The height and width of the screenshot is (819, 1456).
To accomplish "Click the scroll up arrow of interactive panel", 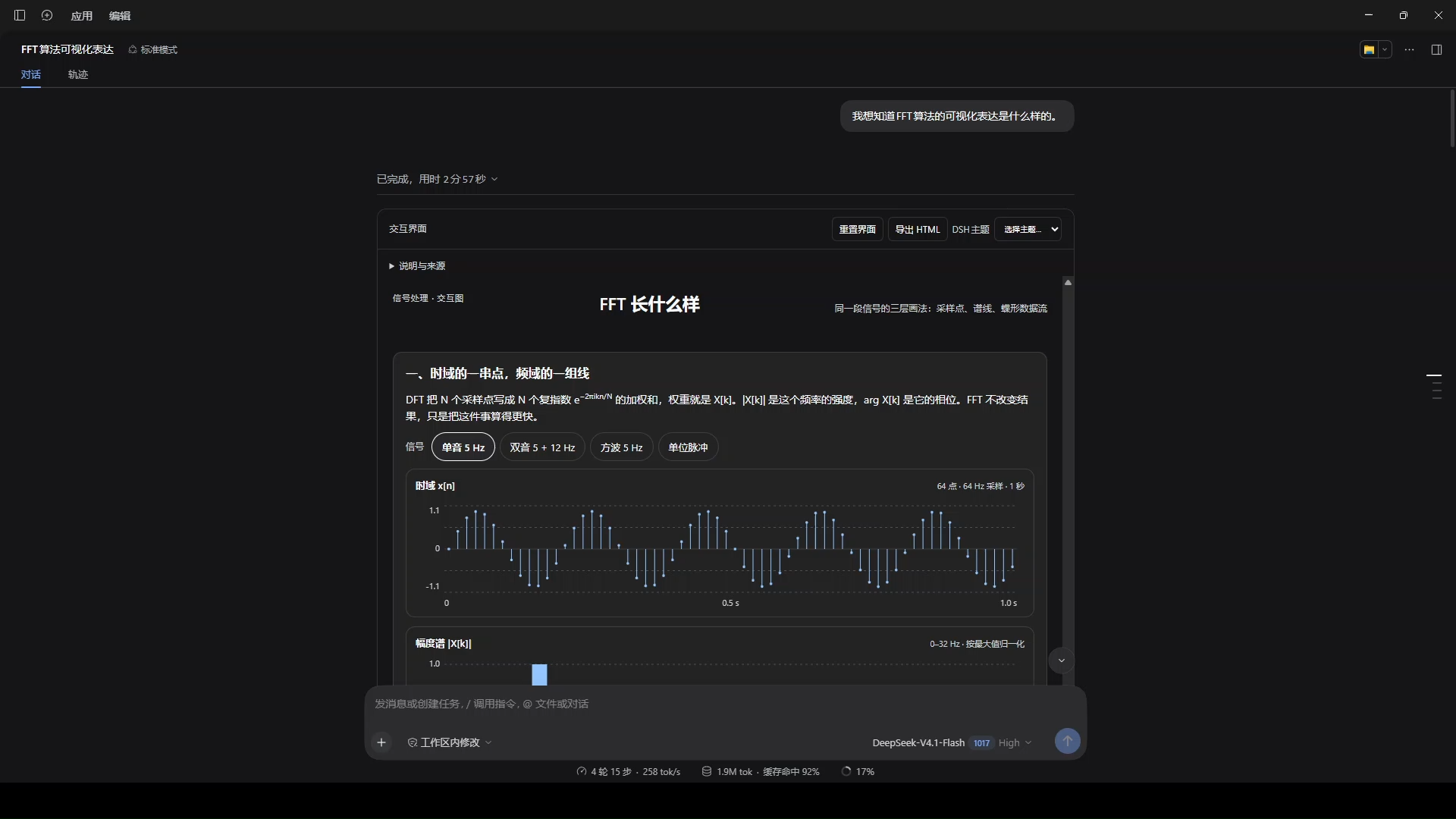I will pos(1068,282).
